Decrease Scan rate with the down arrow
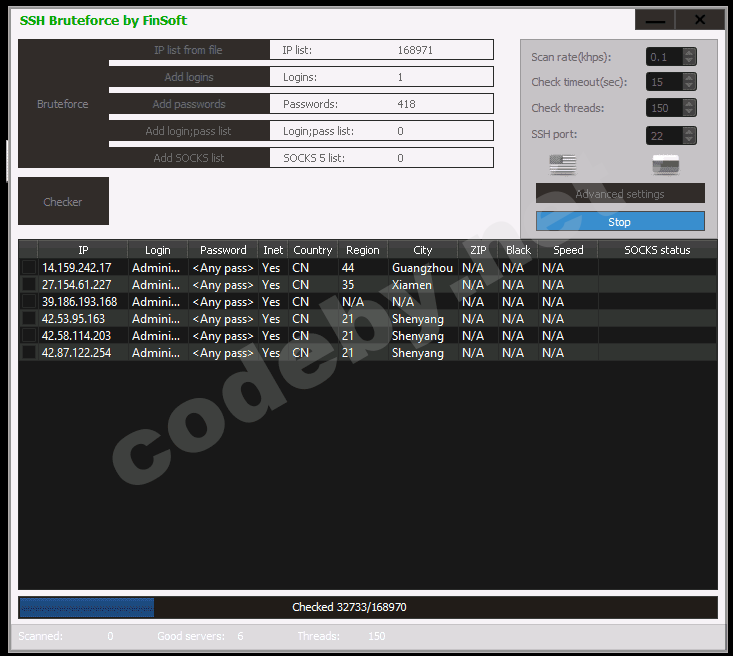This screenshot has height=656, width=733. [x=689, y=61]
